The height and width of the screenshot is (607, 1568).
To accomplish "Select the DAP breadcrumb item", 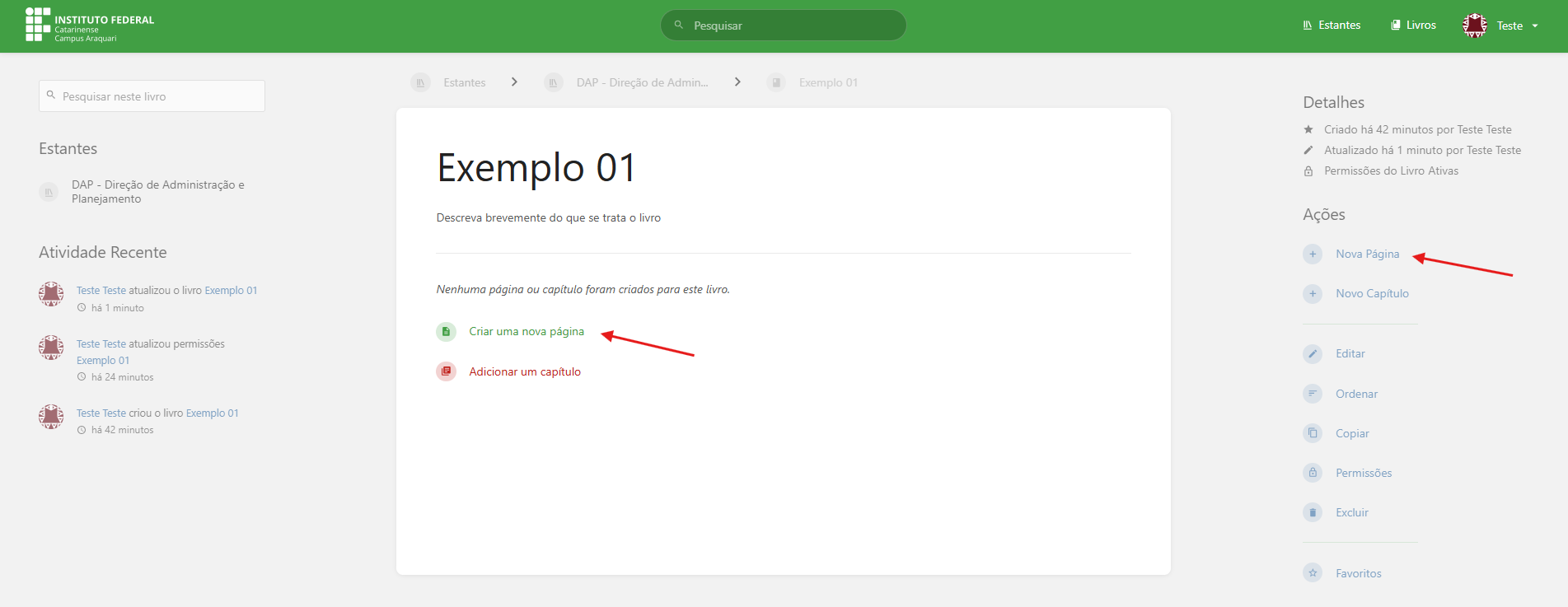I will (x=642, y=82).
